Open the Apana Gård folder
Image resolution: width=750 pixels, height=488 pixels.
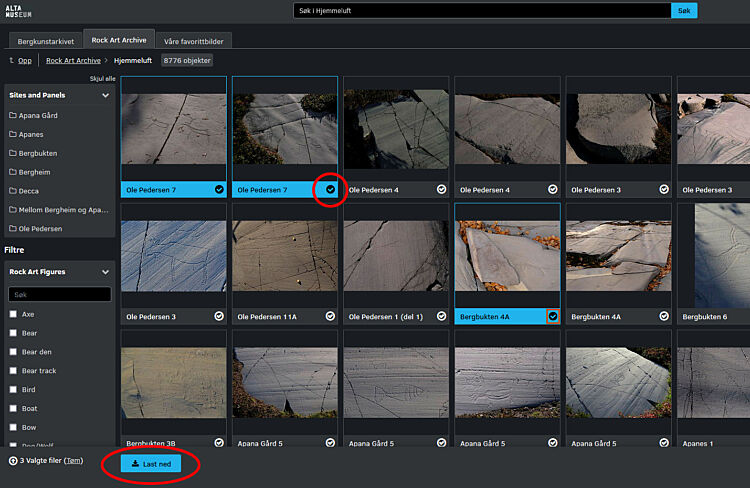pos(33,115)
